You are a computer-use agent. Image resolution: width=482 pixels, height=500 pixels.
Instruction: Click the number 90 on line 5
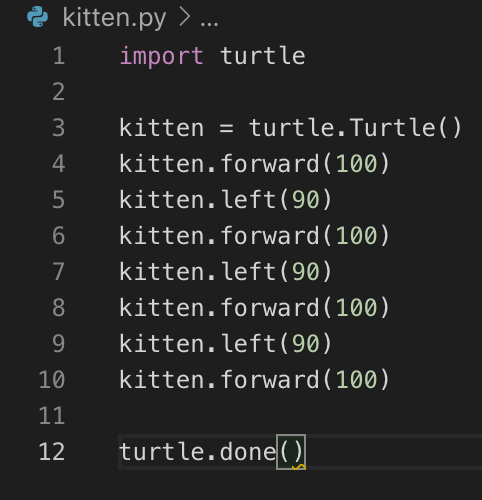pos(306,200)
